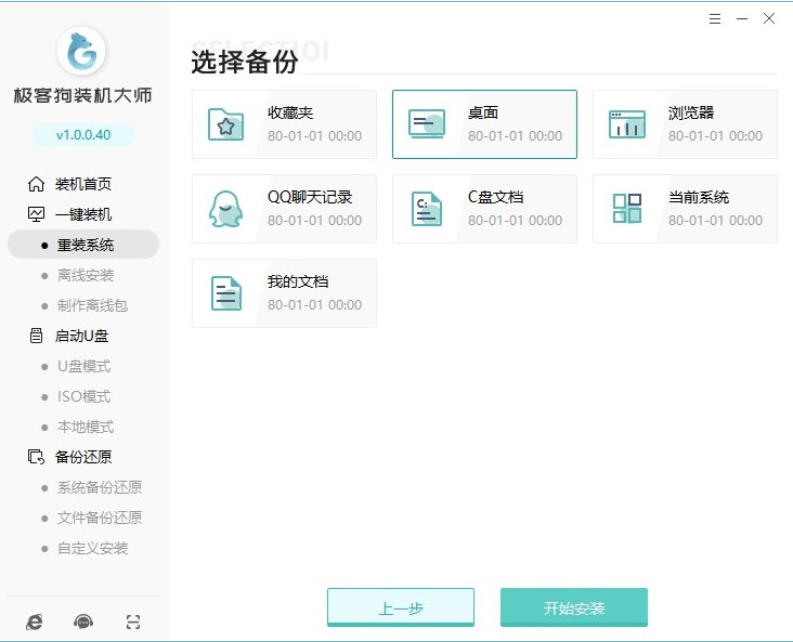
Task: Toggle the 桌面 desktop backup option
Action: (484, 124)
